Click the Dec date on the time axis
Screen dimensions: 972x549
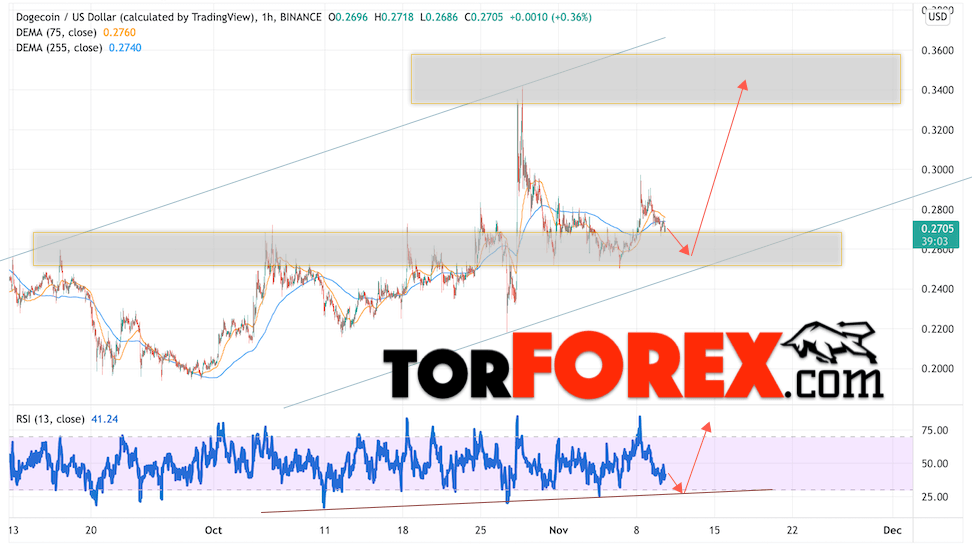[892, 530]
